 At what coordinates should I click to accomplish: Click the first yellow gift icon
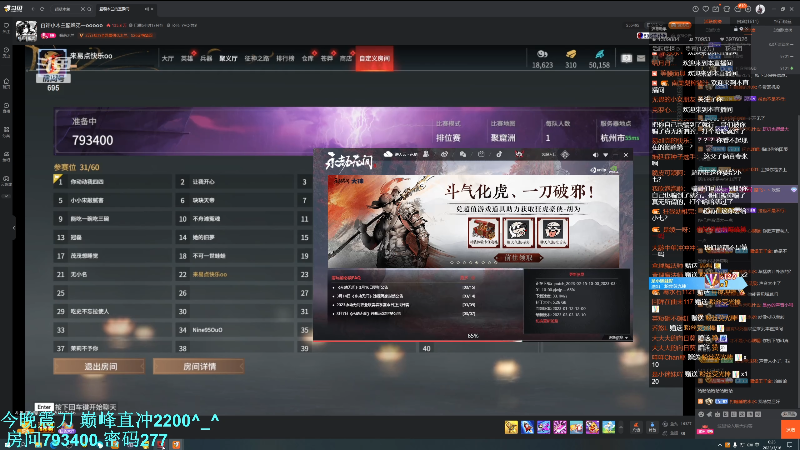click(x=511, y=427)
